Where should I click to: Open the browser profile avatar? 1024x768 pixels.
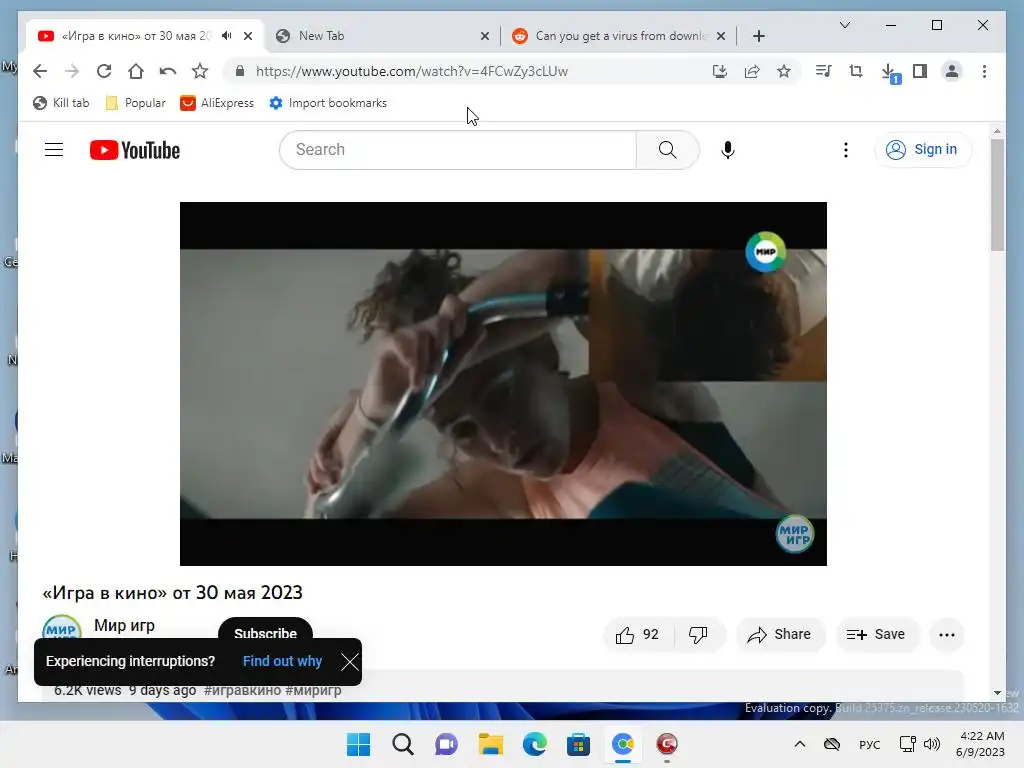pos(952,71)
